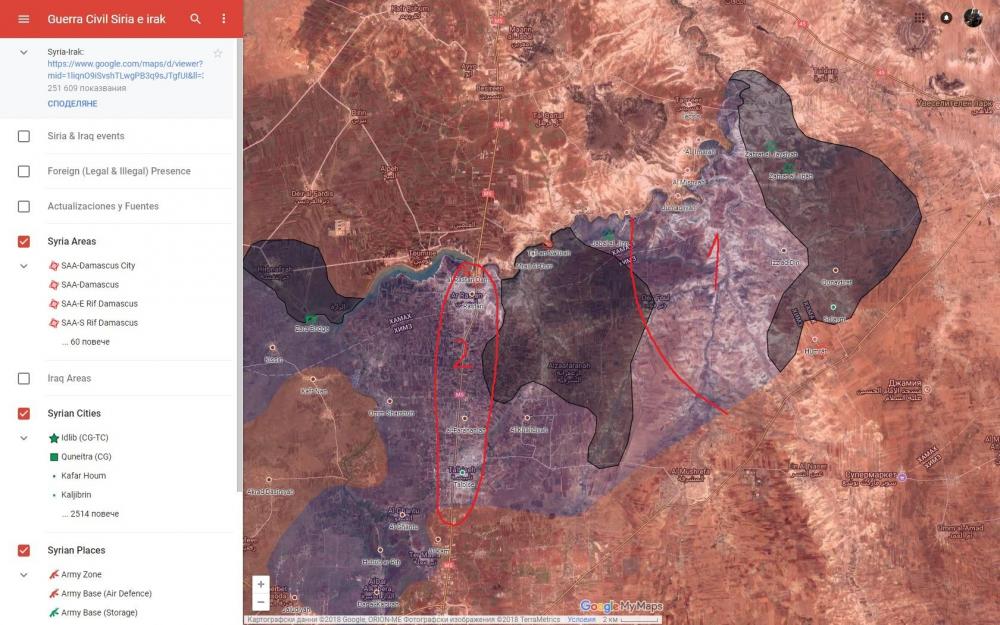Collapse the map description chevron
1000x625 pixels.
tap(24, 52)
